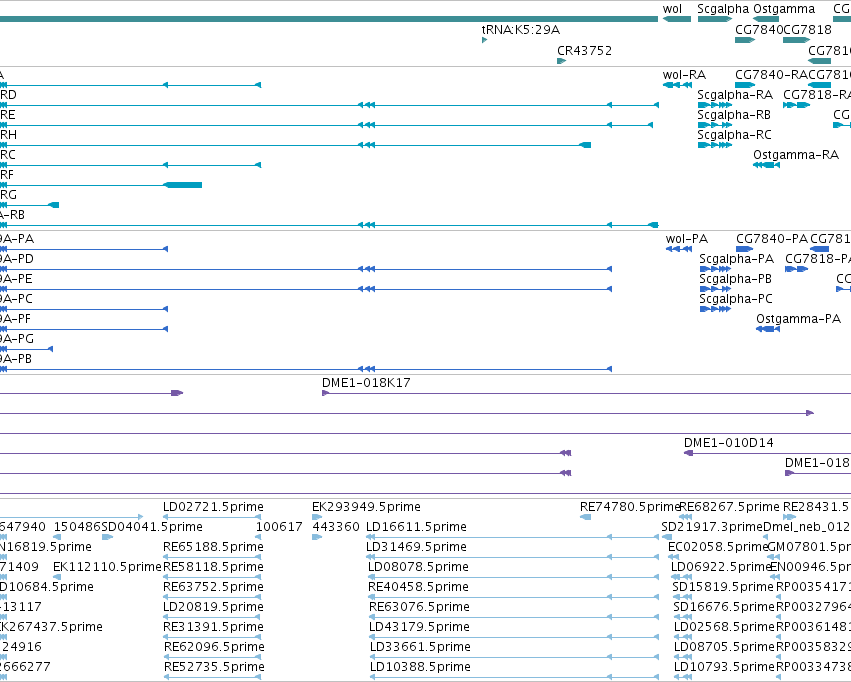Select the Ostgamma-PA protein
Viewport: 851px width, 682px height.
click(x=768, y=329)
